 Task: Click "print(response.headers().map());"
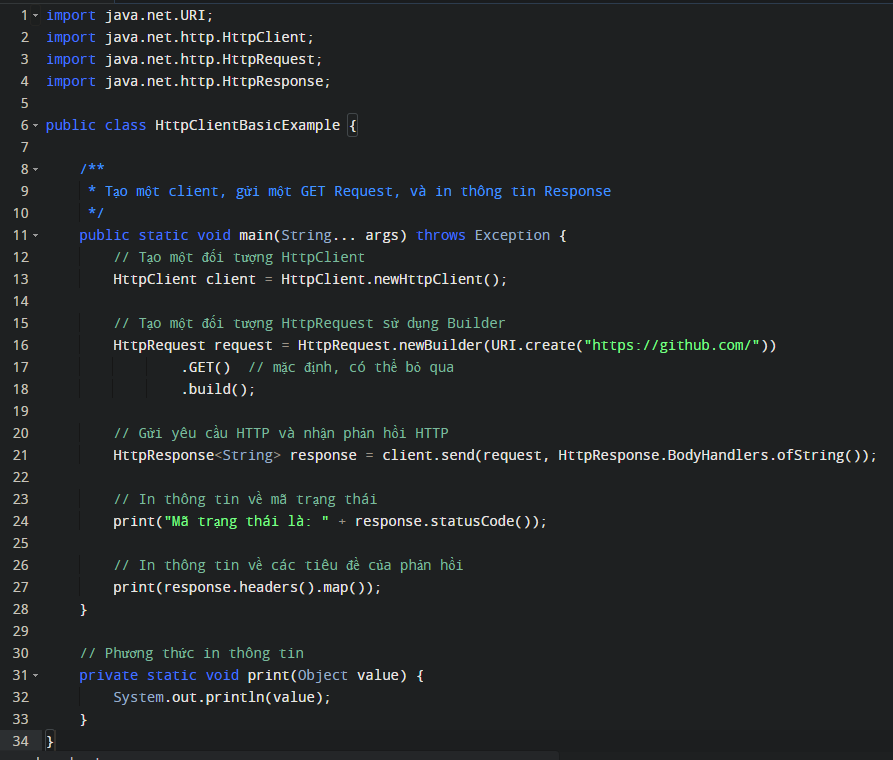[247, 587]
